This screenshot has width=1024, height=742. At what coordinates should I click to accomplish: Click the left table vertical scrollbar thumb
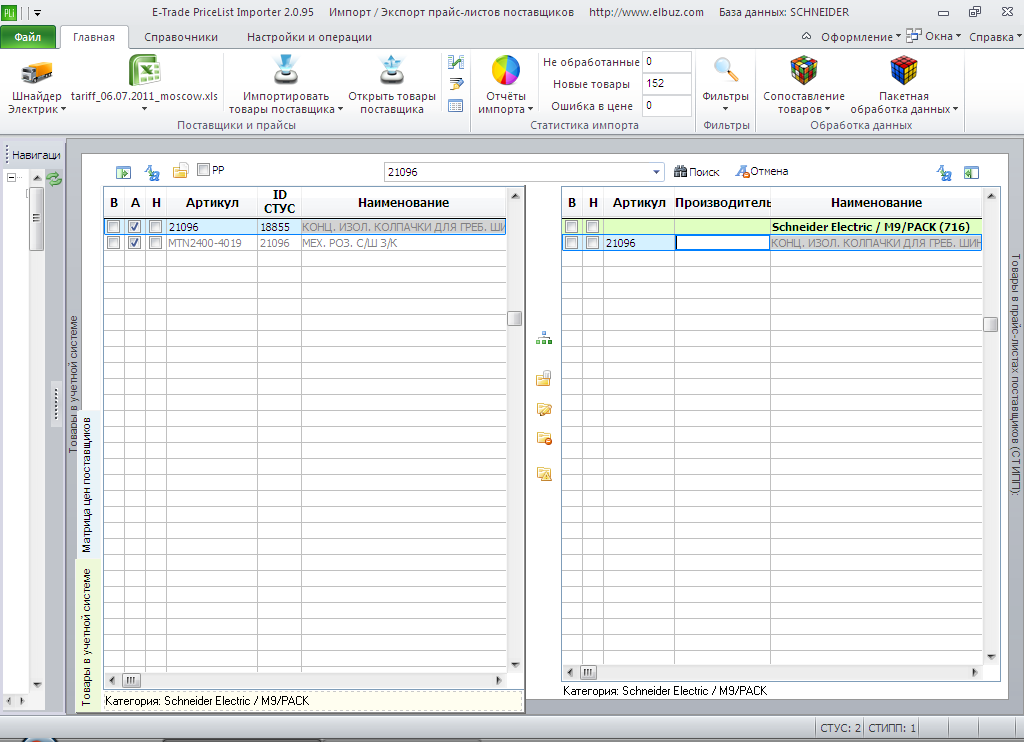[x=515, y=318]
